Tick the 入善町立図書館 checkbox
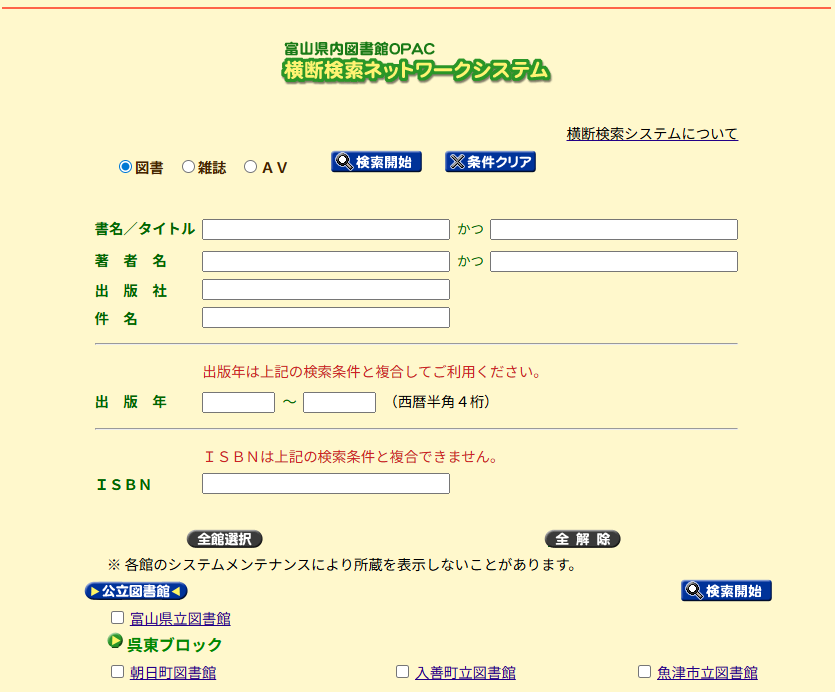The width and height of the screenshot is (835, 692). [403, 672]
